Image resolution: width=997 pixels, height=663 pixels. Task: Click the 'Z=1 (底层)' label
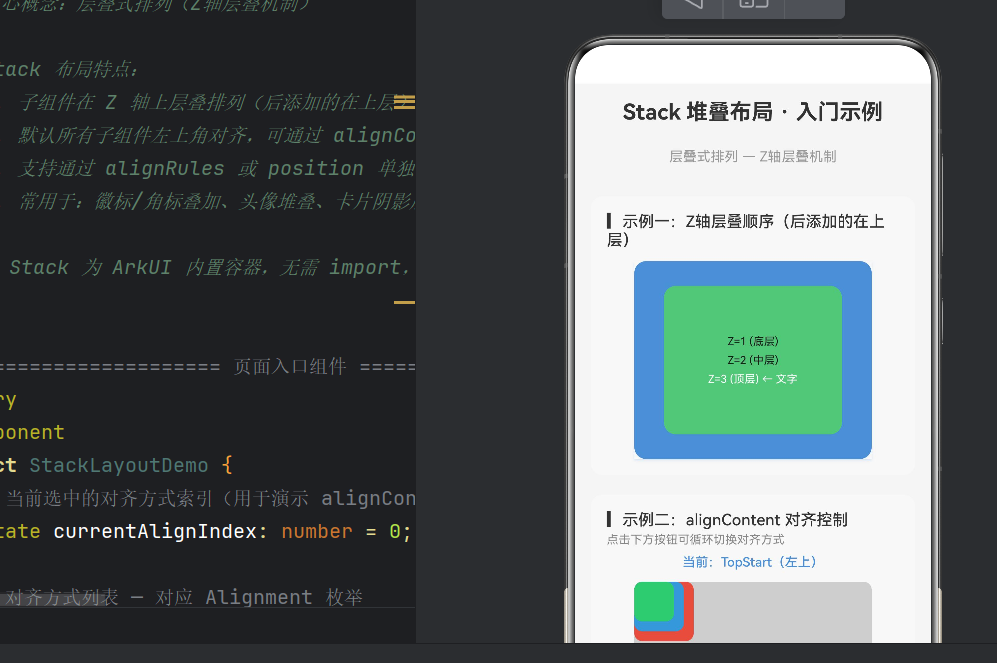(x=753, y=341)
